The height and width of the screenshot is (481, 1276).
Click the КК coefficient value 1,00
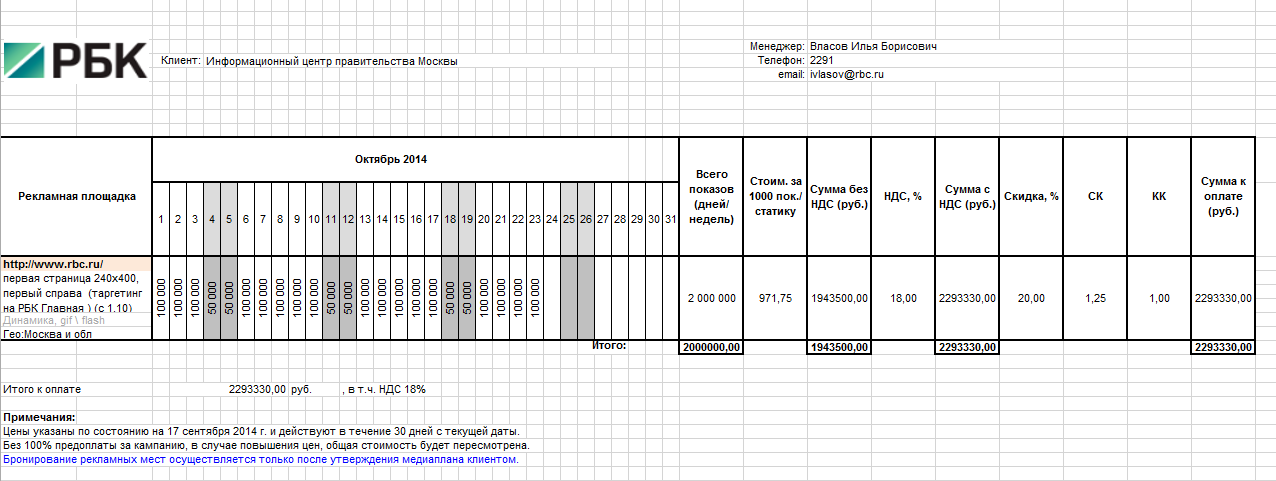pyautogui.click(x=1159, y=298)
